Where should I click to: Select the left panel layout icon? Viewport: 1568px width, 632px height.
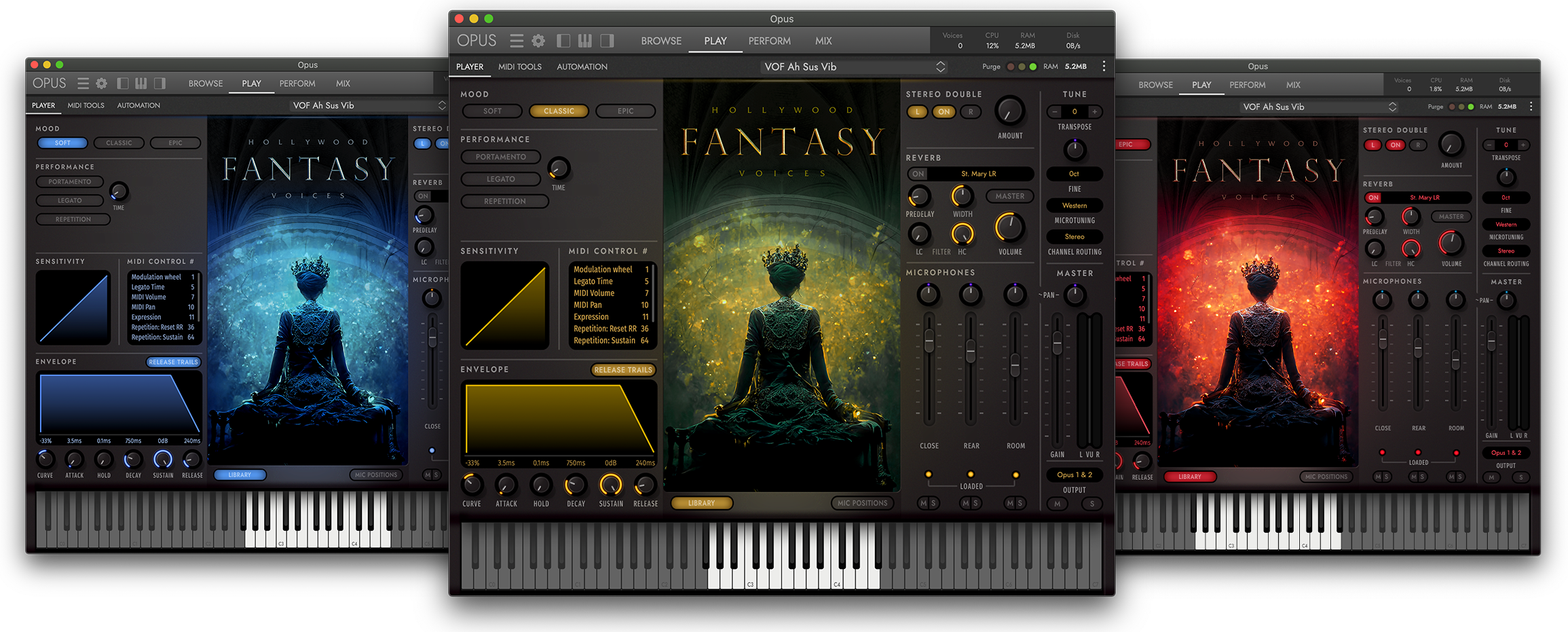click(x=563, y=40)
